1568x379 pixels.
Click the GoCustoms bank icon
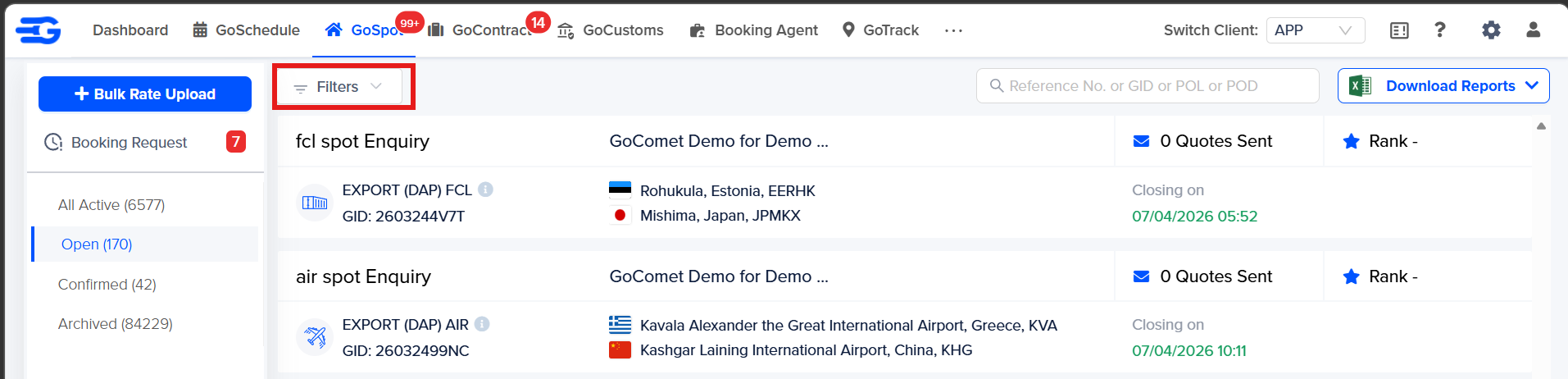tap(566, 31)
